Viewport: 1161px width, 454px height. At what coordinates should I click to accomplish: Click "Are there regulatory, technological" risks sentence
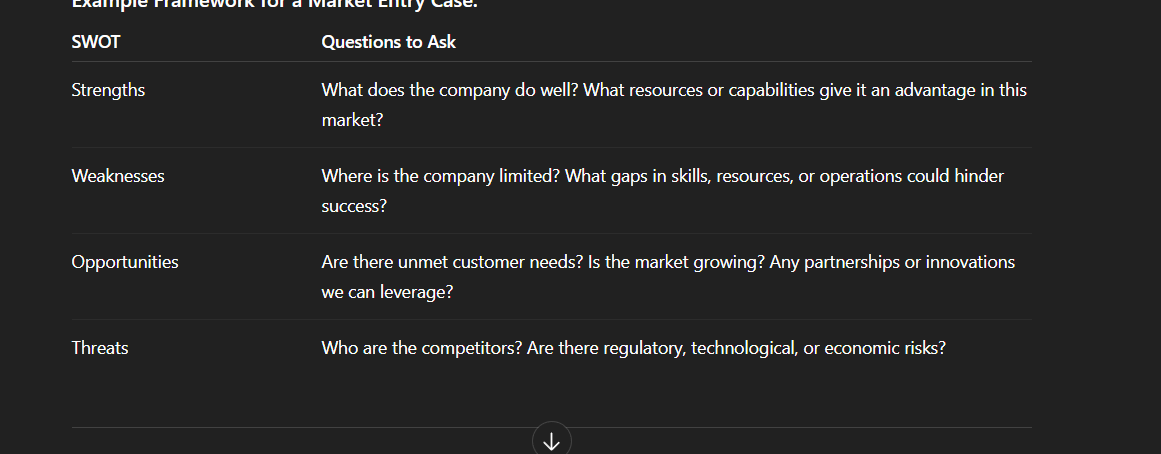734,348
